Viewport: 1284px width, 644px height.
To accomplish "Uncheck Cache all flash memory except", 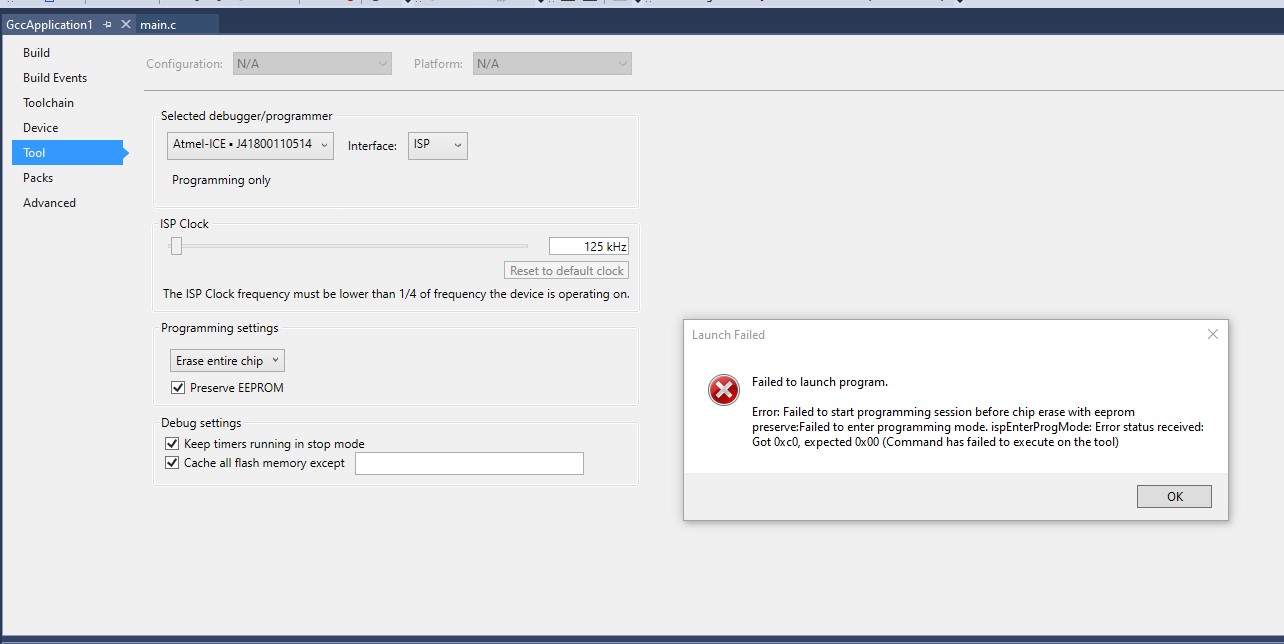I will tap(172, 463).
